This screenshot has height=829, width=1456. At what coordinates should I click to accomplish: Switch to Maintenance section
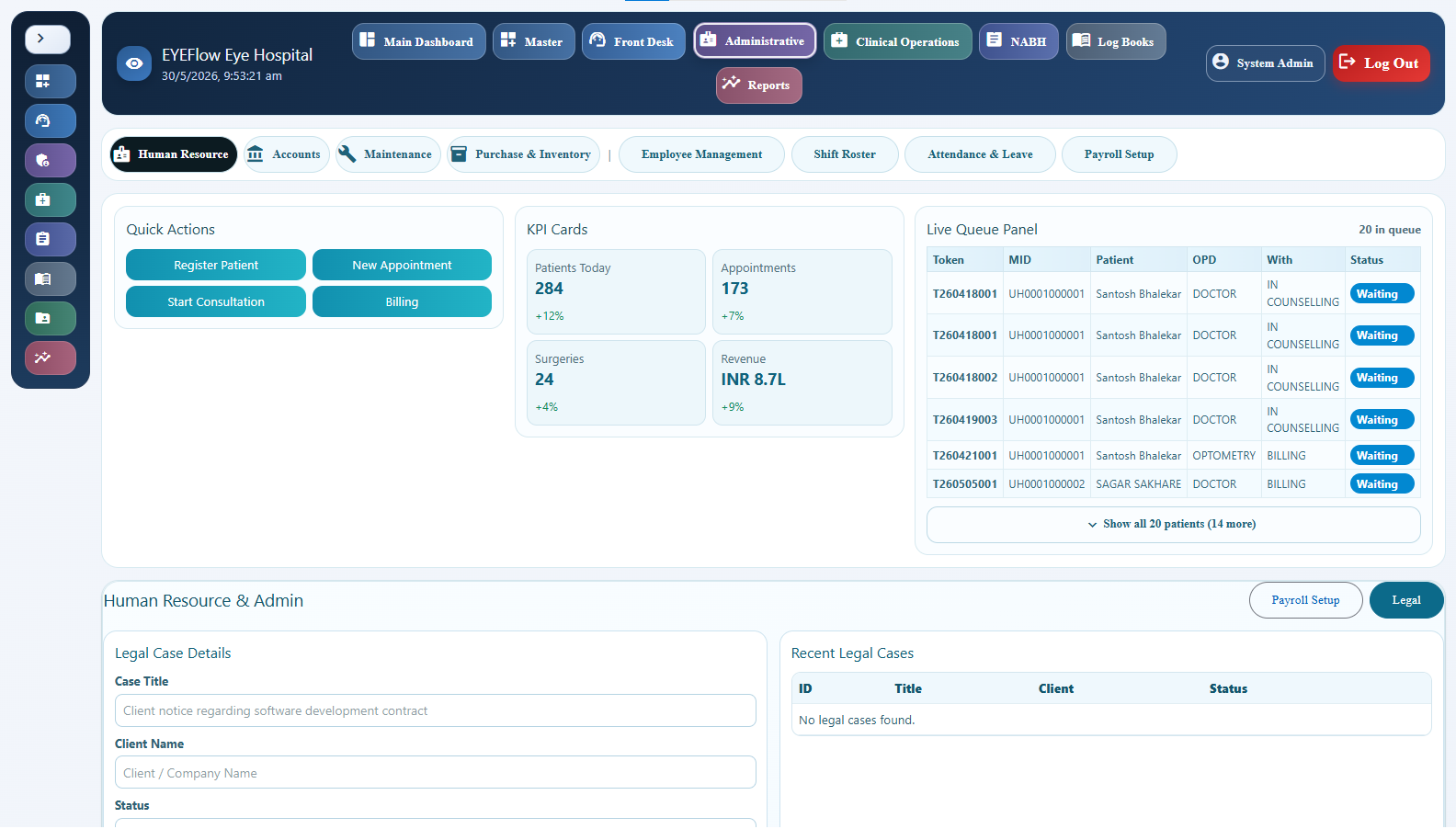coord(388,154)
